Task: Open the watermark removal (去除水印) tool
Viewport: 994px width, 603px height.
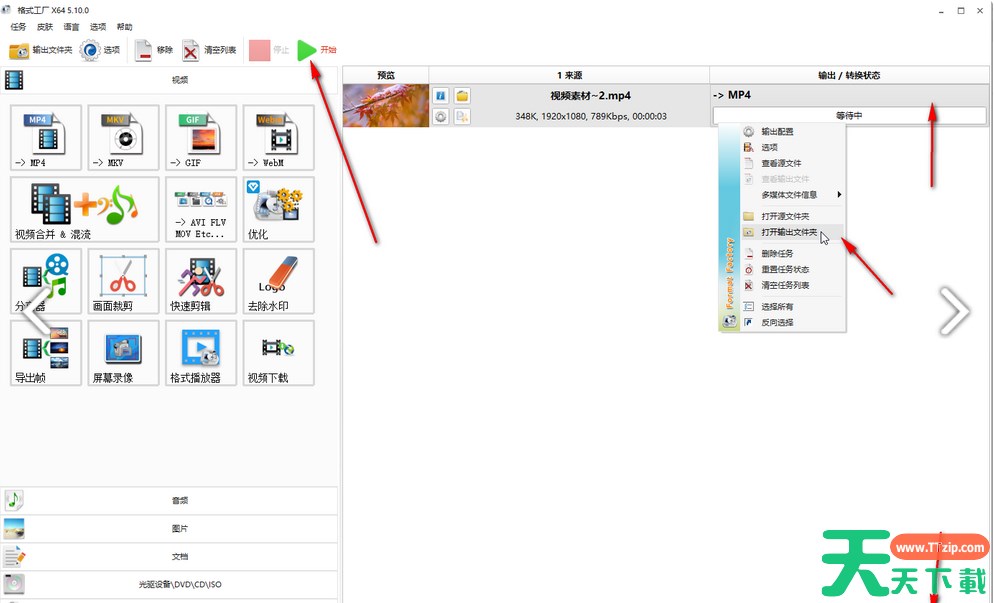Action: click(x=278, y=281)
